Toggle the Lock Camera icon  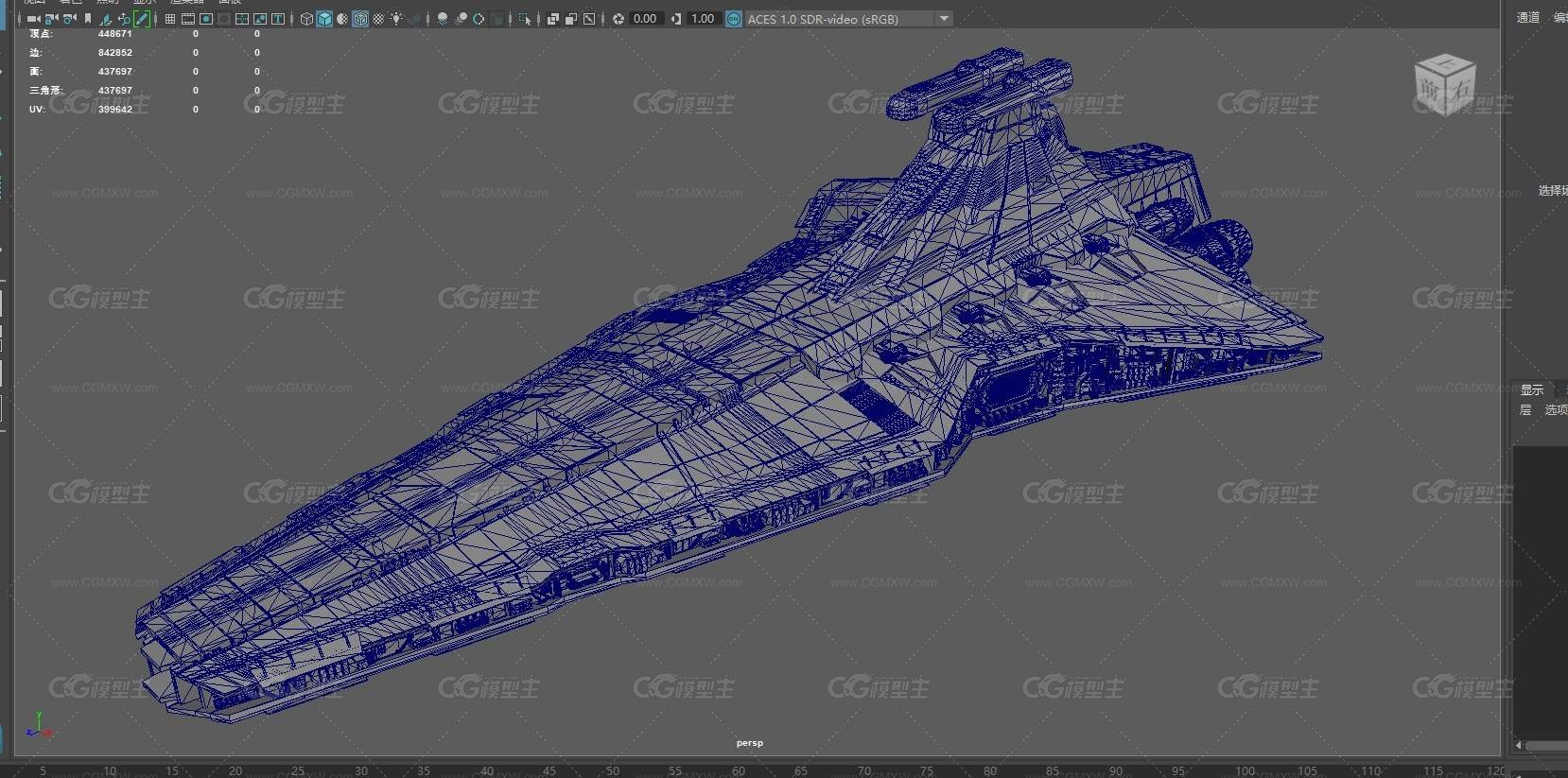[x=51, y=19]
